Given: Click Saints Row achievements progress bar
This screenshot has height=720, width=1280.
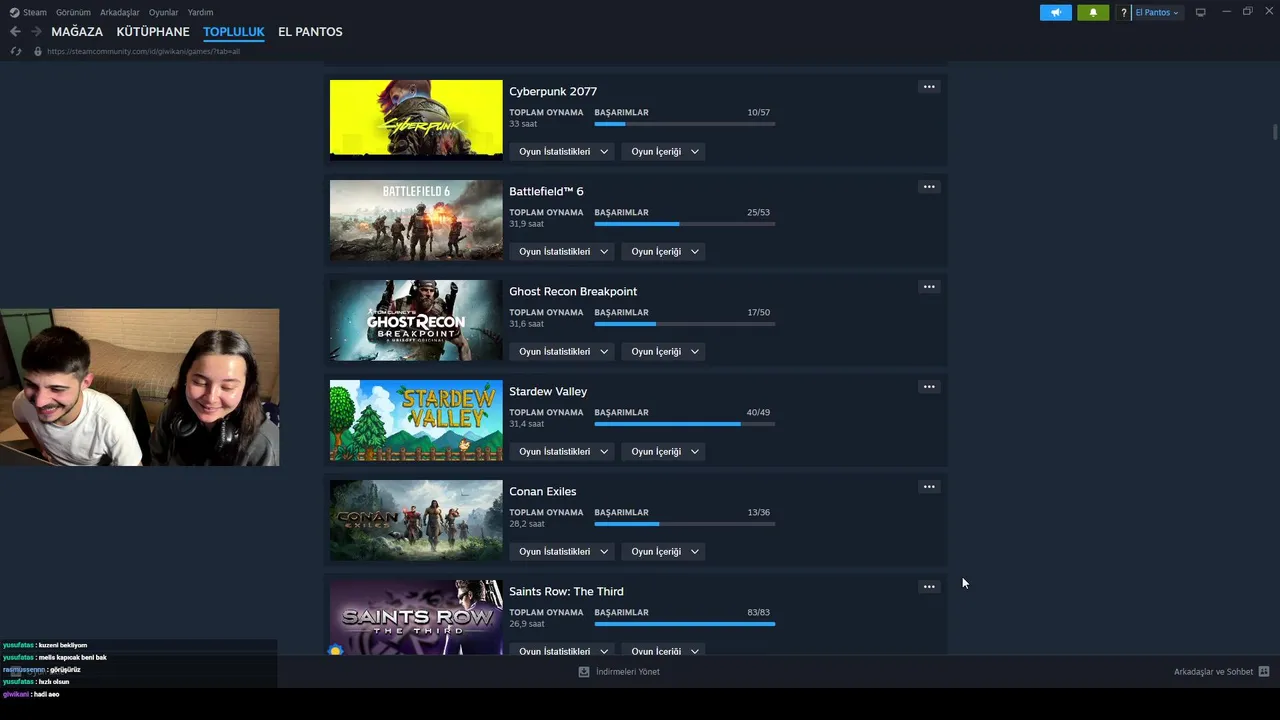Looking at the screenshot, I should click(684, 624).
